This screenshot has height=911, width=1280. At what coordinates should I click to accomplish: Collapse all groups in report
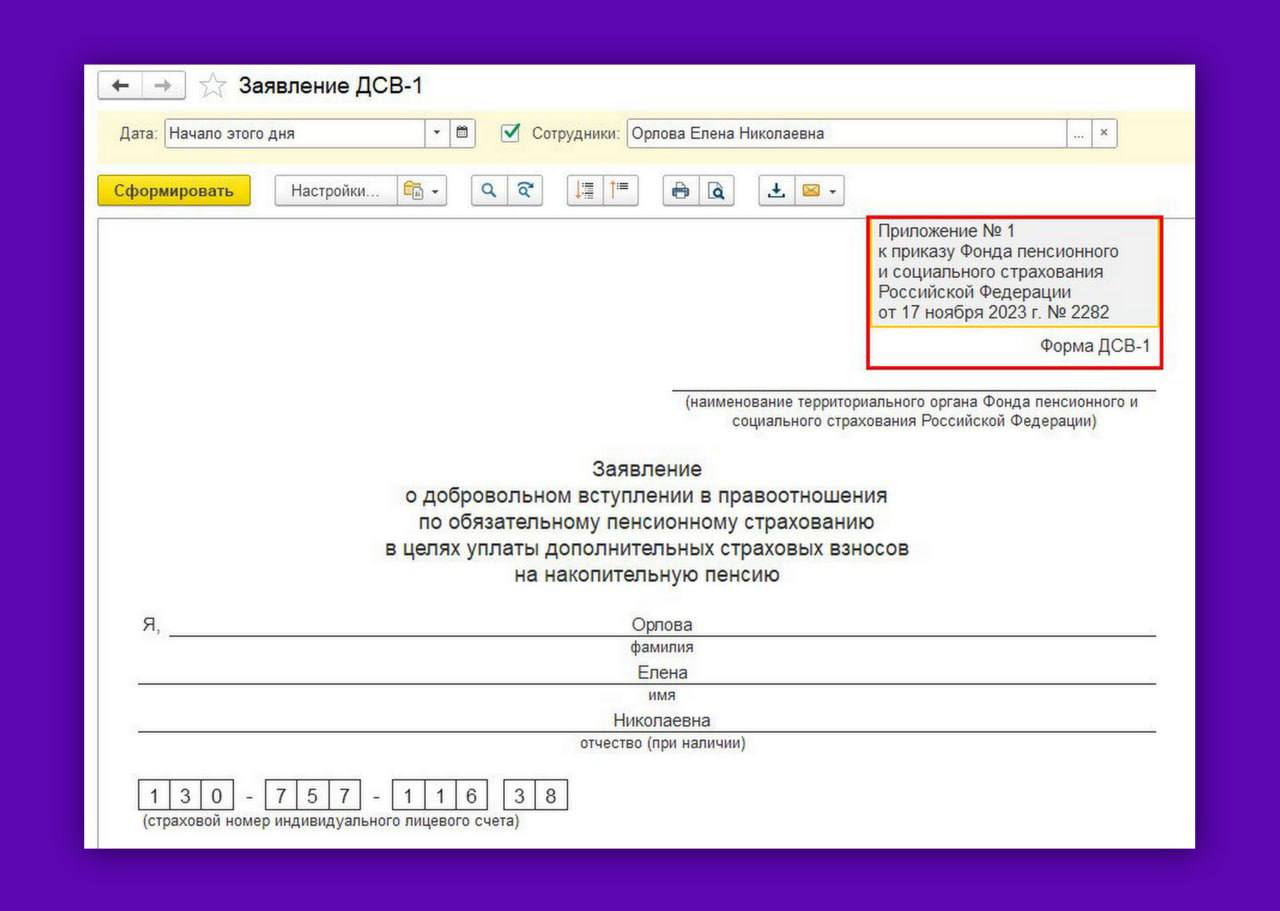point(621,191)
